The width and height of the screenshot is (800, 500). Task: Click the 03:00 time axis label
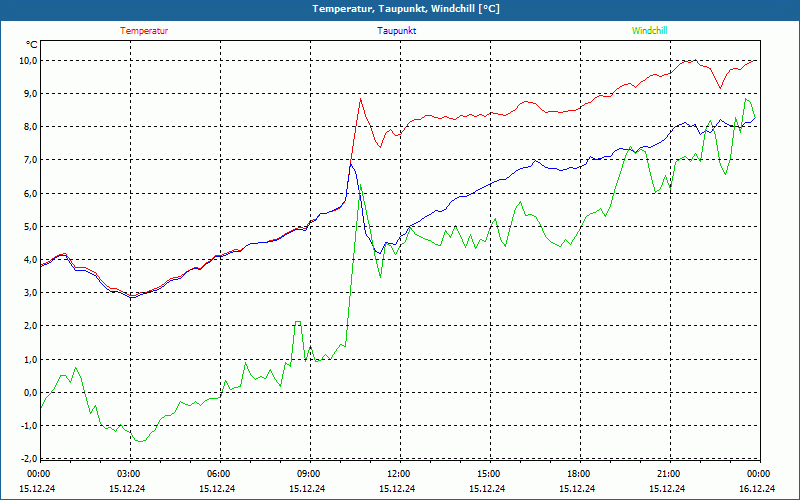tap(129, 474)
